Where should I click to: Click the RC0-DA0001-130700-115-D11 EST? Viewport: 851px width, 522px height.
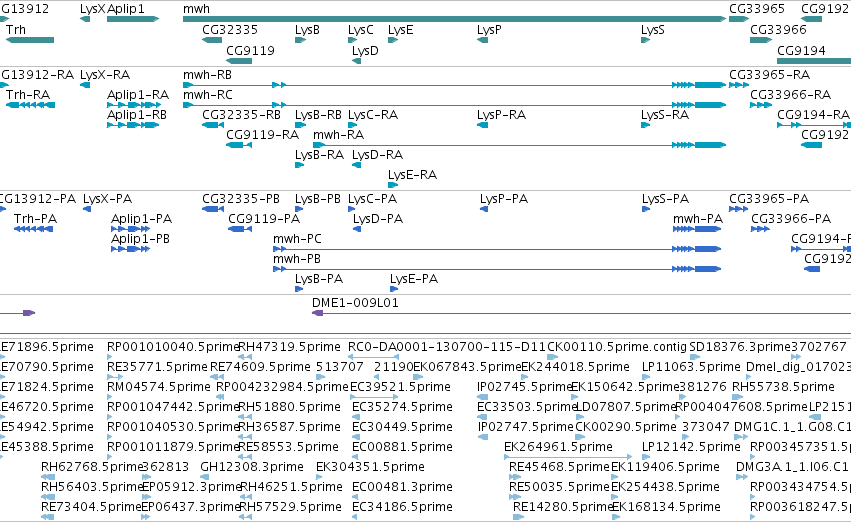373,357
